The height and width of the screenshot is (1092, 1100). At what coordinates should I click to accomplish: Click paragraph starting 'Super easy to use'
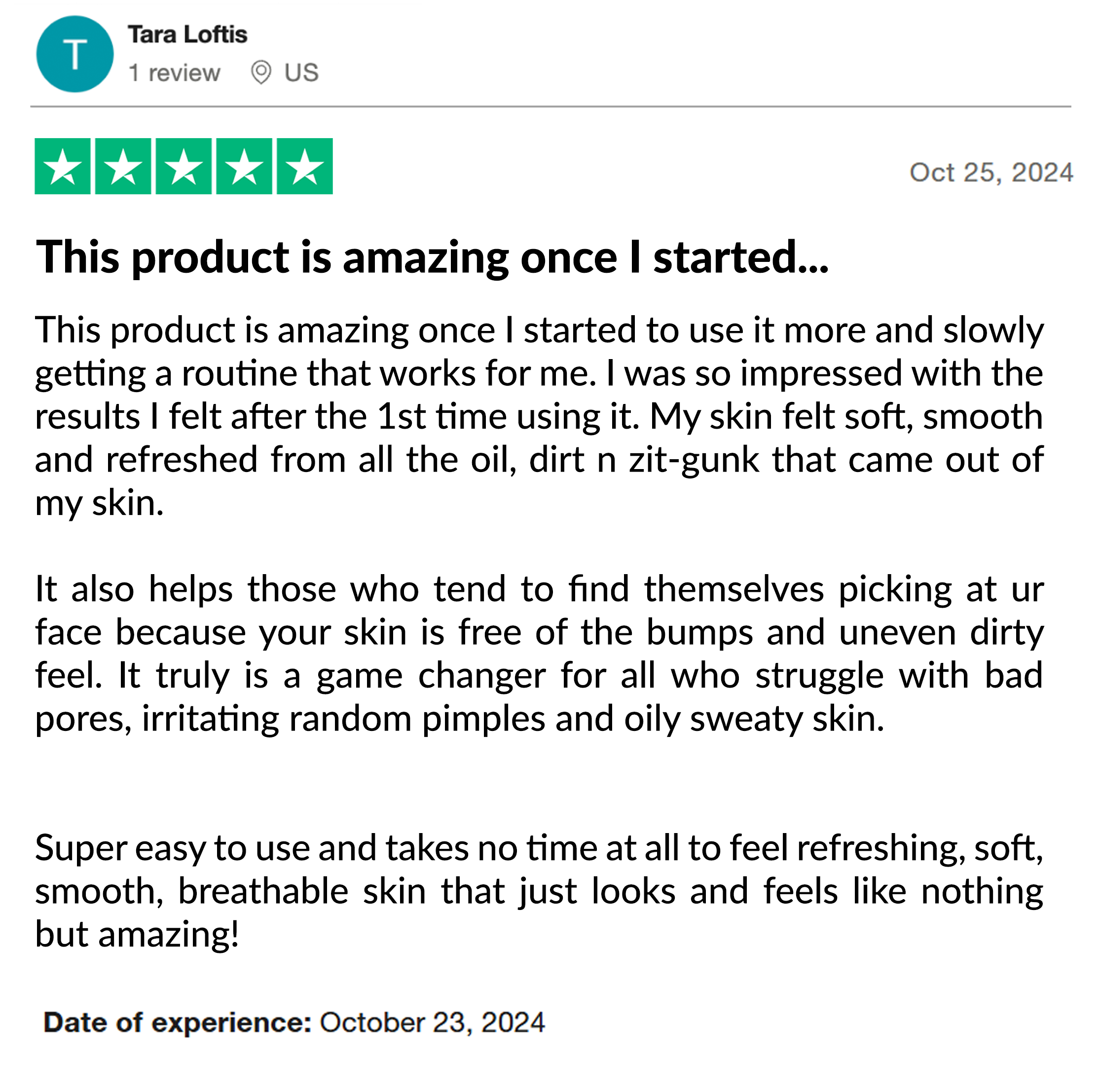click(x=539, y=891)
